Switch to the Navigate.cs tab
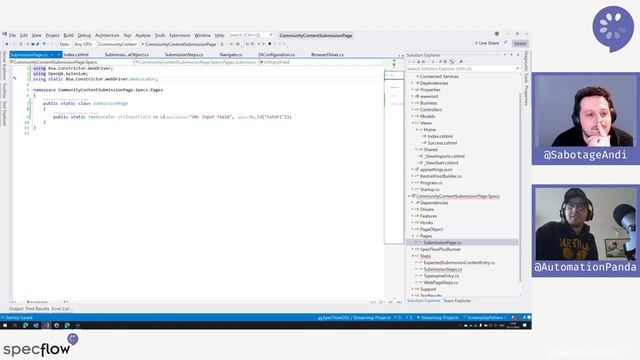The image size is (640, 360). (x=231, y=54)
